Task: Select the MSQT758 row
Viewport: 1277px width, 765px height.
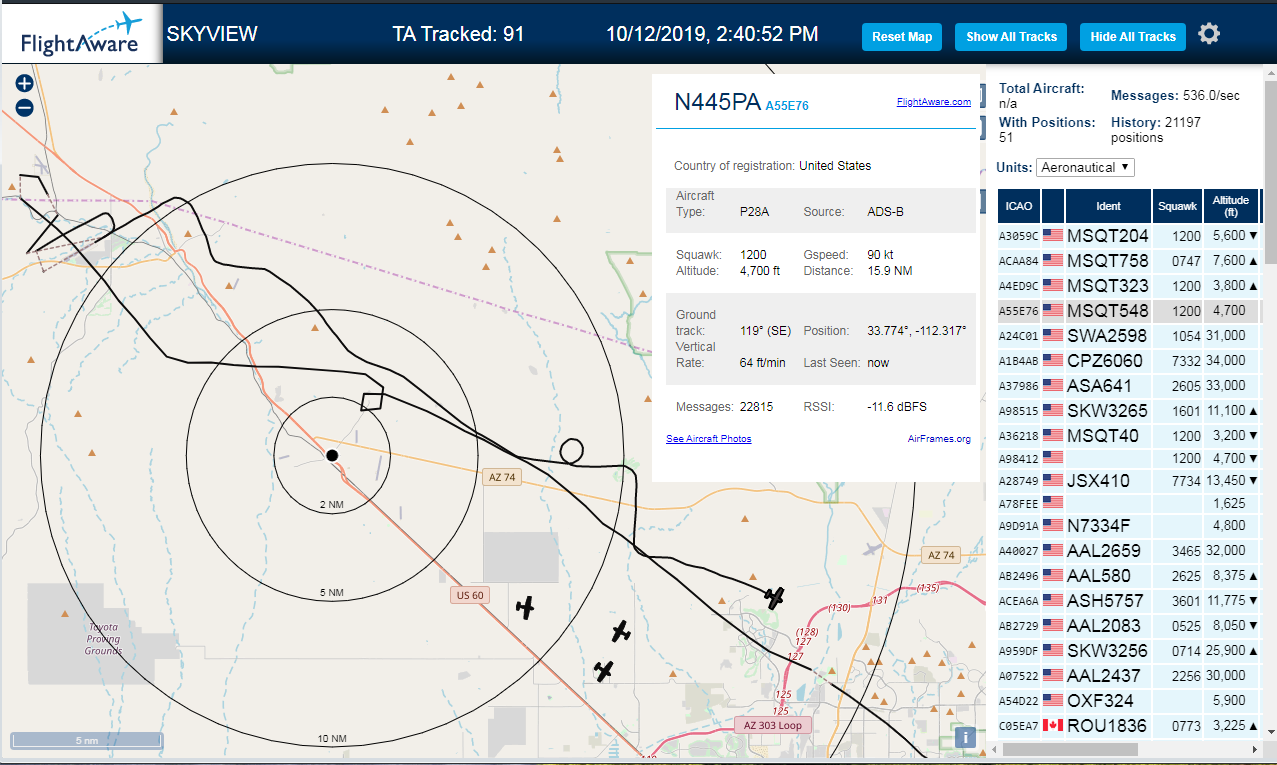Action: click(x=1129, y=261)
